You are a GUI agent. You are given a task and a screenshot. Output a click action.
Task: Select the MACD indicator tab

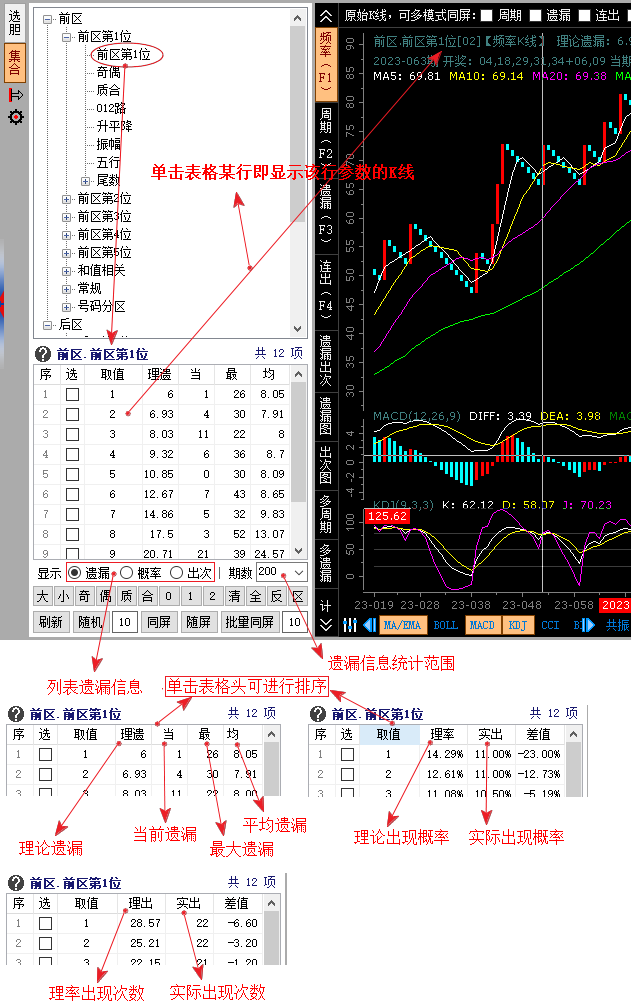482,625
